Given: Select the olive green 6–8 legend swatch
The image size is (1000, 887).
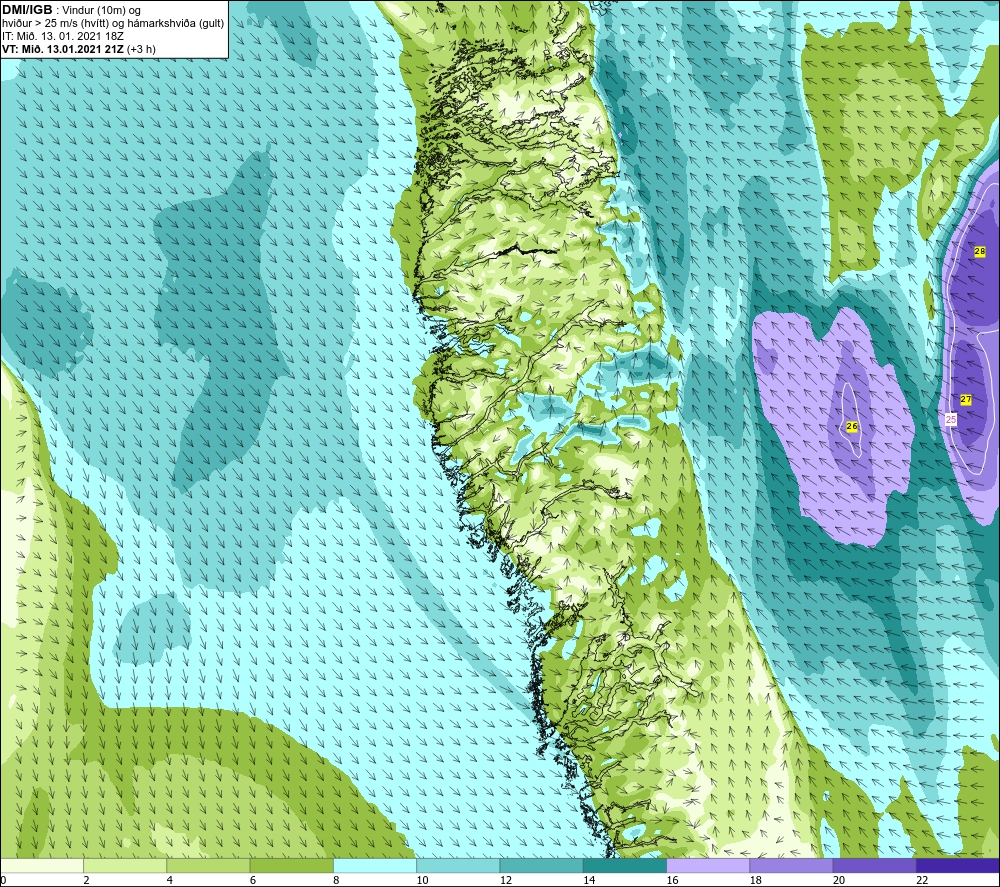Looking at the screenshot, I should (x=291, y=865).
